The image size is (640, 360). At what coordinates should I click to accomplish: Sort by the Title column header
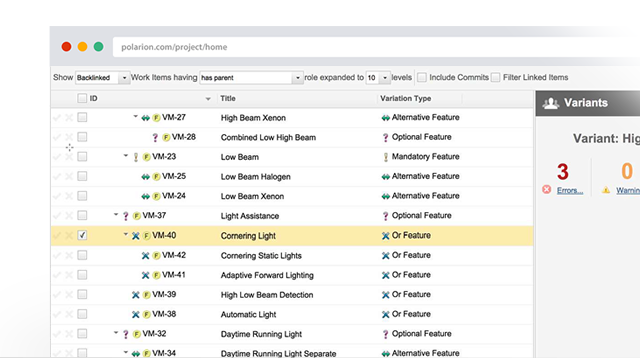228,98
